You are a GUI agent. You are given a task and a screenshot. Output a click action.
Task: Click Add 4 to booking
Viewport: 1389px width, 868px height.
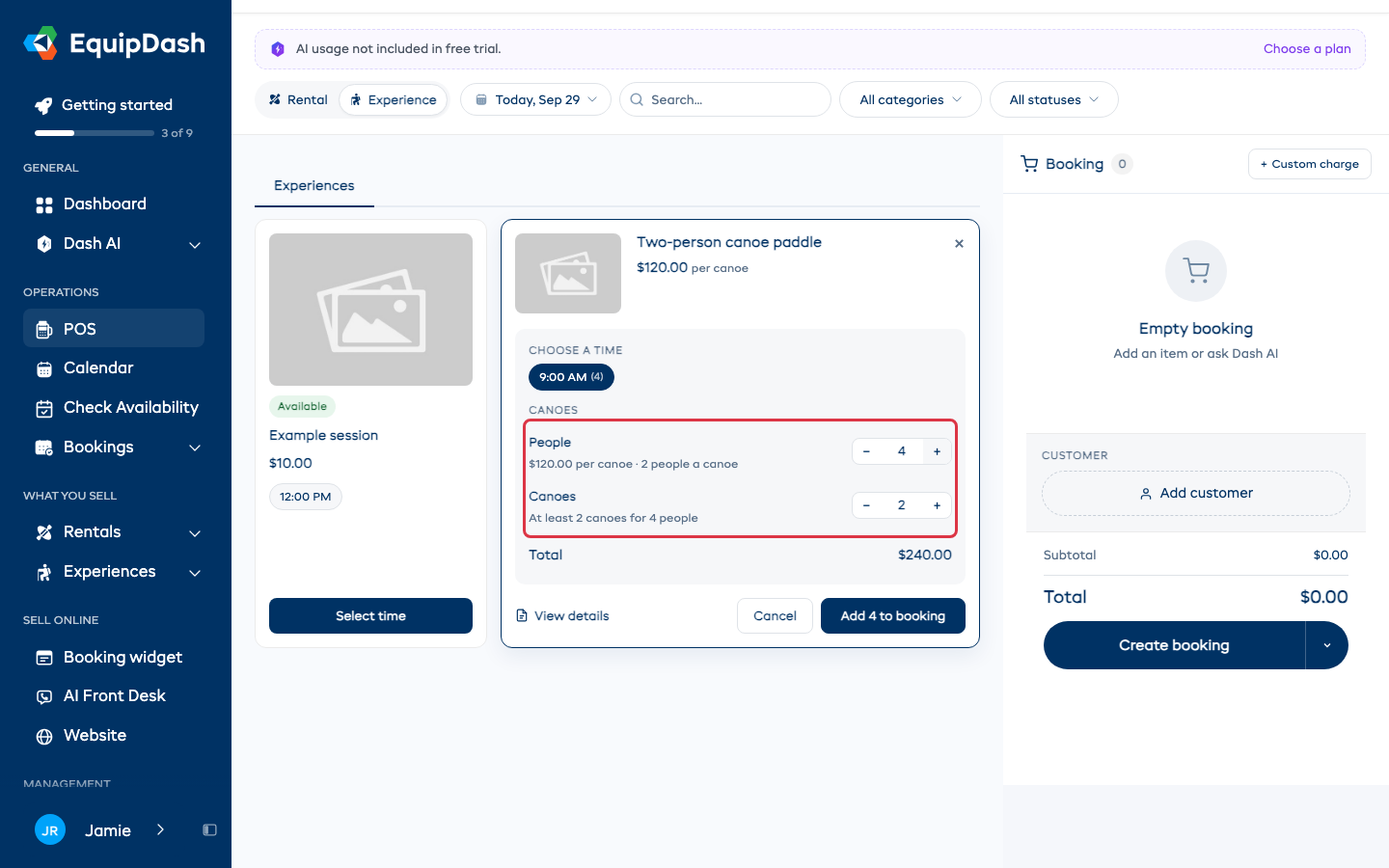(x=893, y=616)
